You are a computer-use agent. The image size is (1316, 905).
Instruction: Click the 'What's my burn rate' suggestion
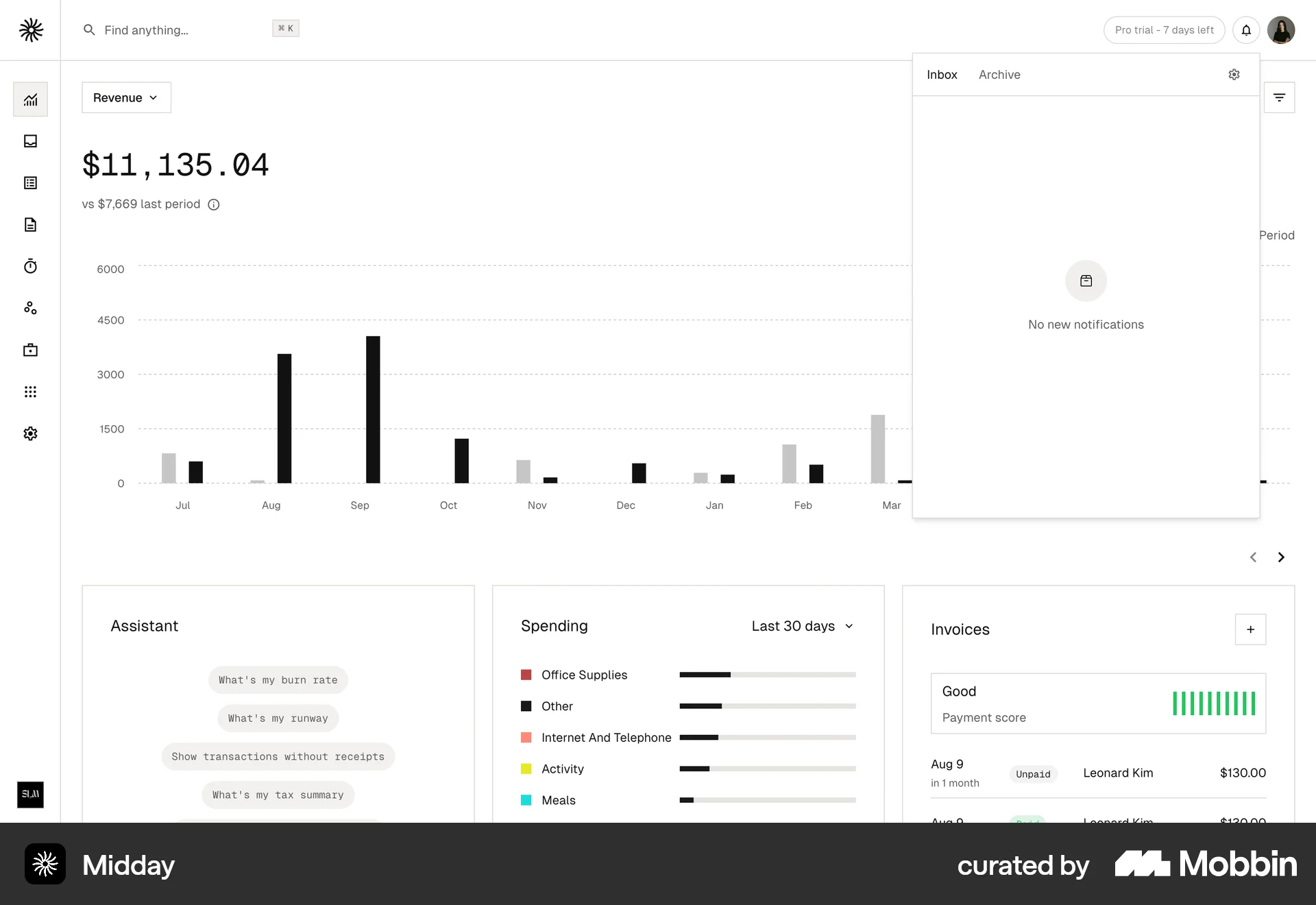278,680
